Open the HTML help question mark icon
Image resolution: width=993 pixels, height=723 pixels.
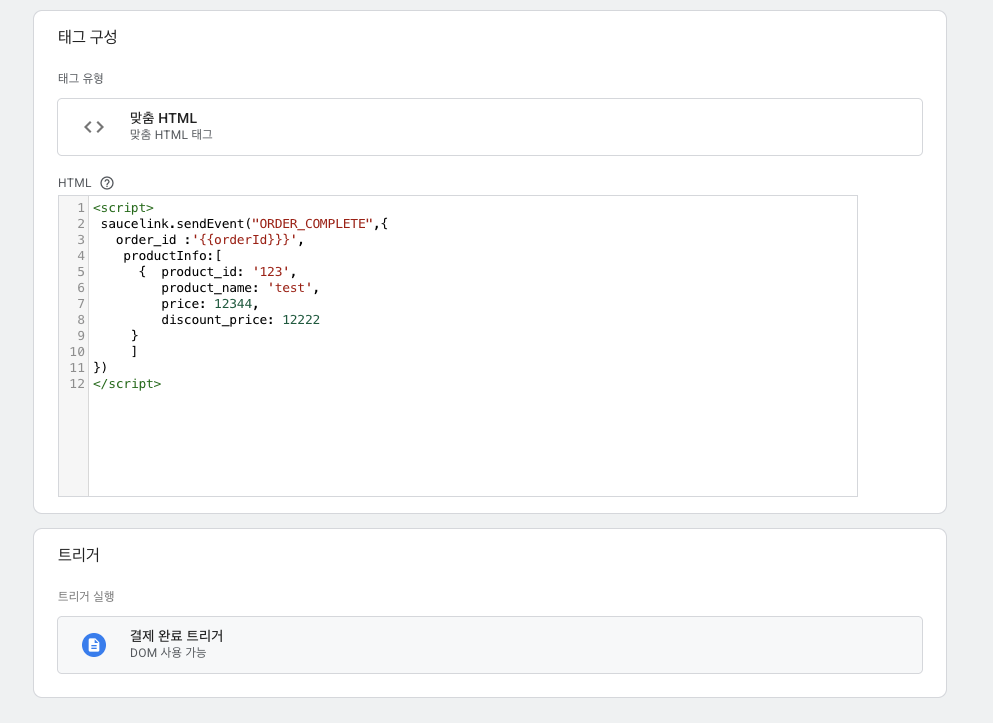point(107,183)
